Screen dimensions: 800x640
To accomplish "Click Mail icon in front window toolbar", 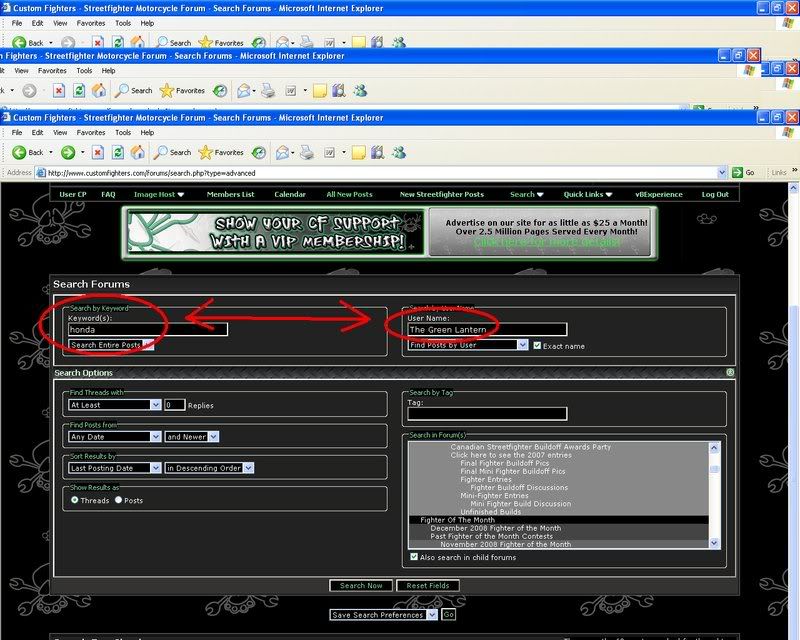I will coord(282,152).
